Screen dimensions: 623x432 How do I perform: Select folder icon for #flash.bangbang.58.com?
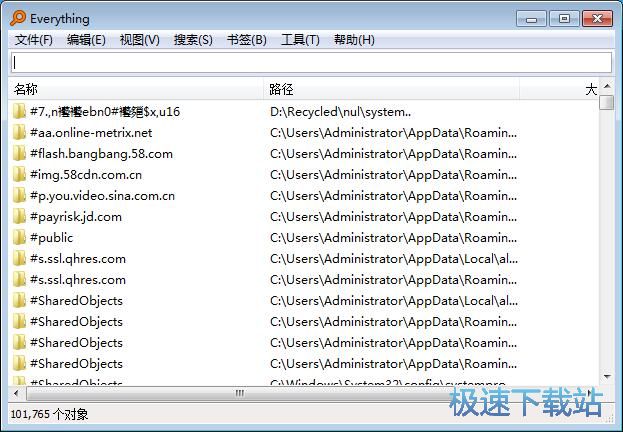pyautogui.click(x=19, y=153)
